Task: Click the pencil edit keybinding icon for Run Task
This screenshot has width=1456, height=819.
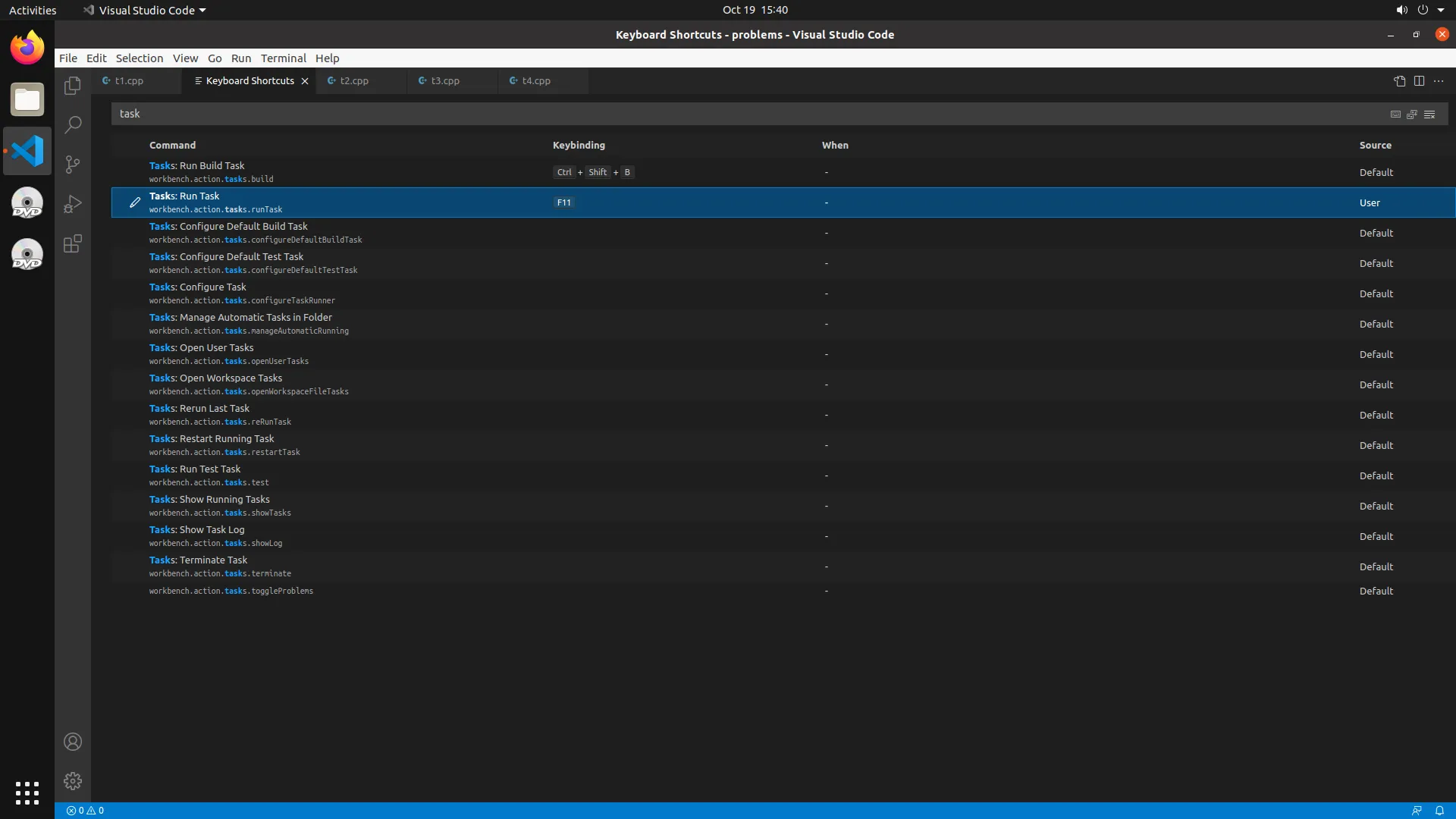Action: [135, 202]
